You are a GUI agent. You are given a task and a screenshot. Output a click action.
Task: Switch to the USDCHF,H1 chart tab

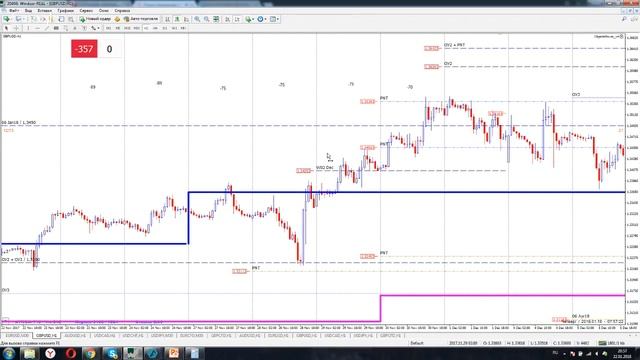(133, 336)
